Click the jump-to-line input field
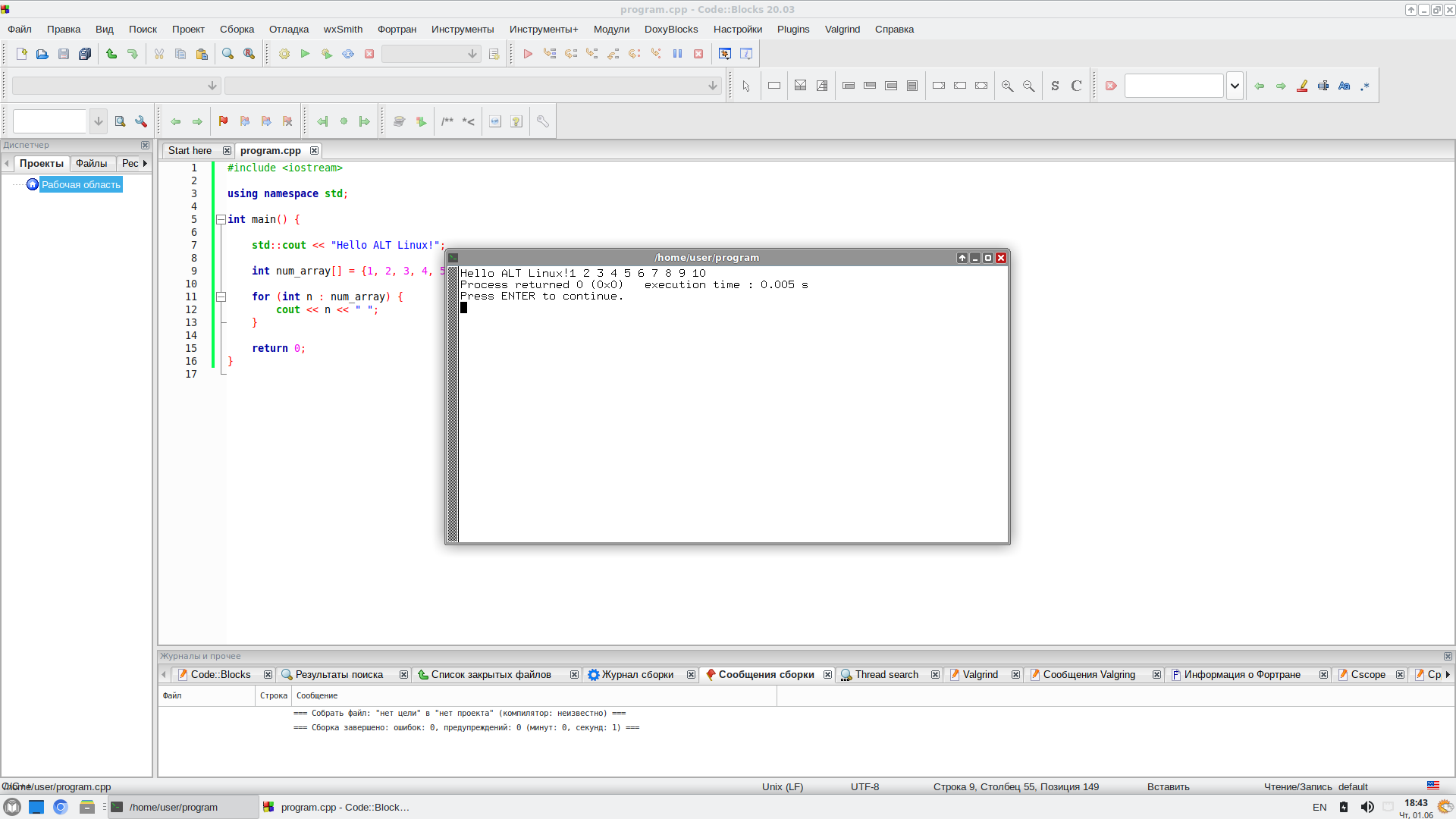1456x819 pixels. [x=50, y=121]
